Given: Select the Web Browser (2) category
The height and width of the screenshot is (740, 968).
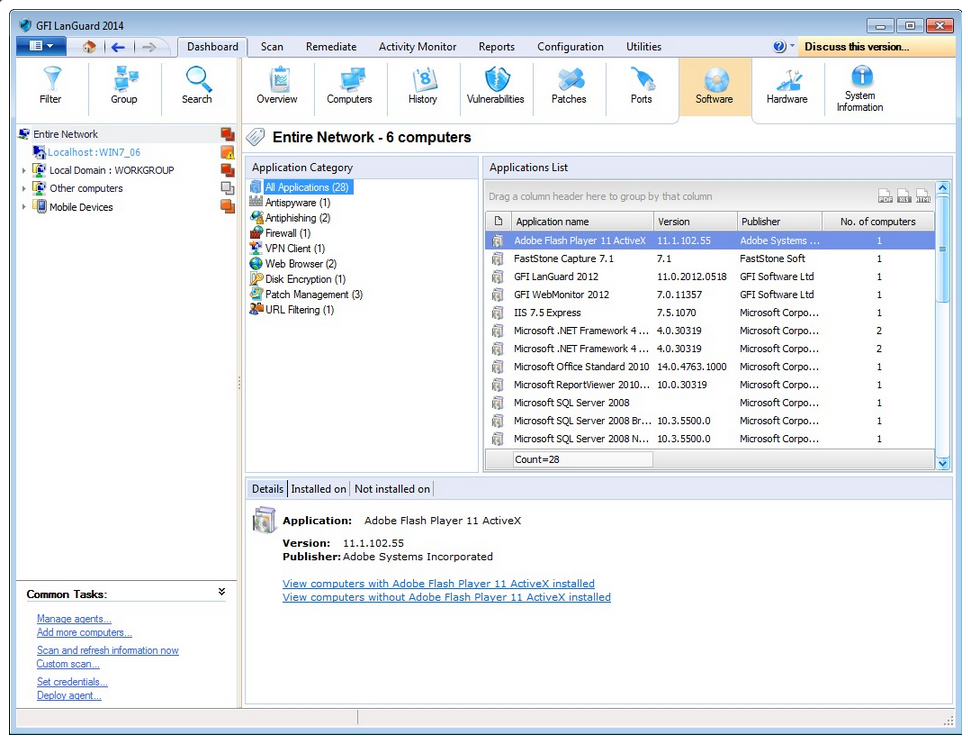Looking at the screenshot, I should 301,264.
